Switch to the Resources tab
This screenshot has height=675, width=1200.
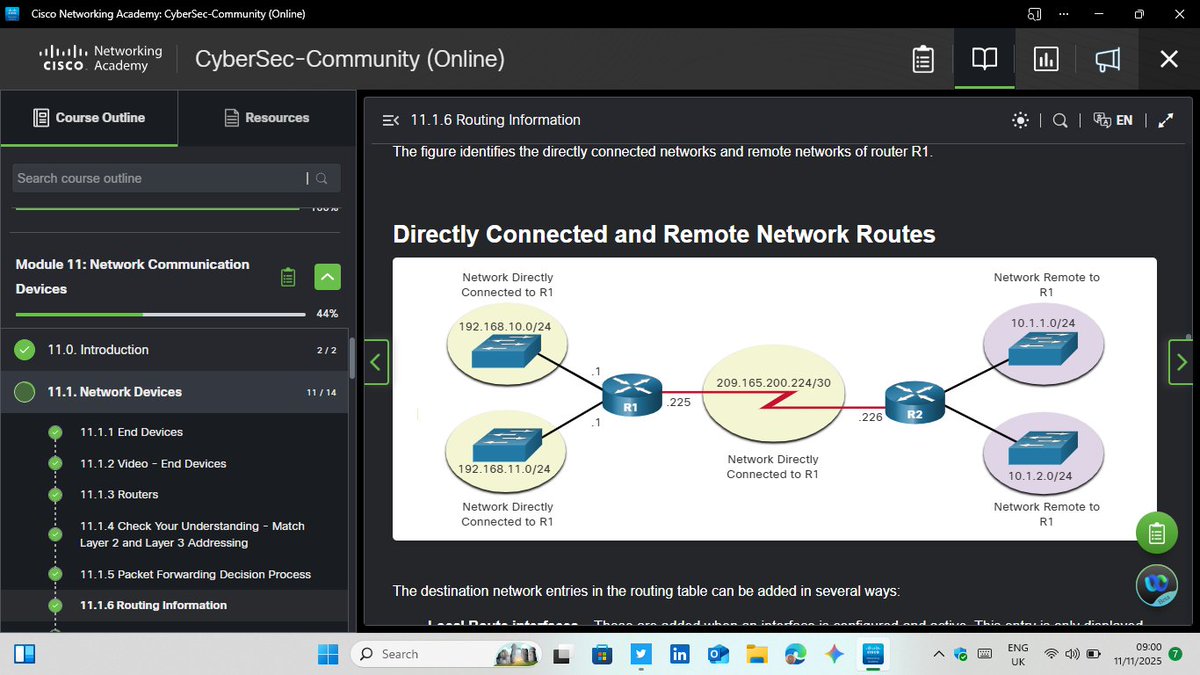tap(266, 117)
